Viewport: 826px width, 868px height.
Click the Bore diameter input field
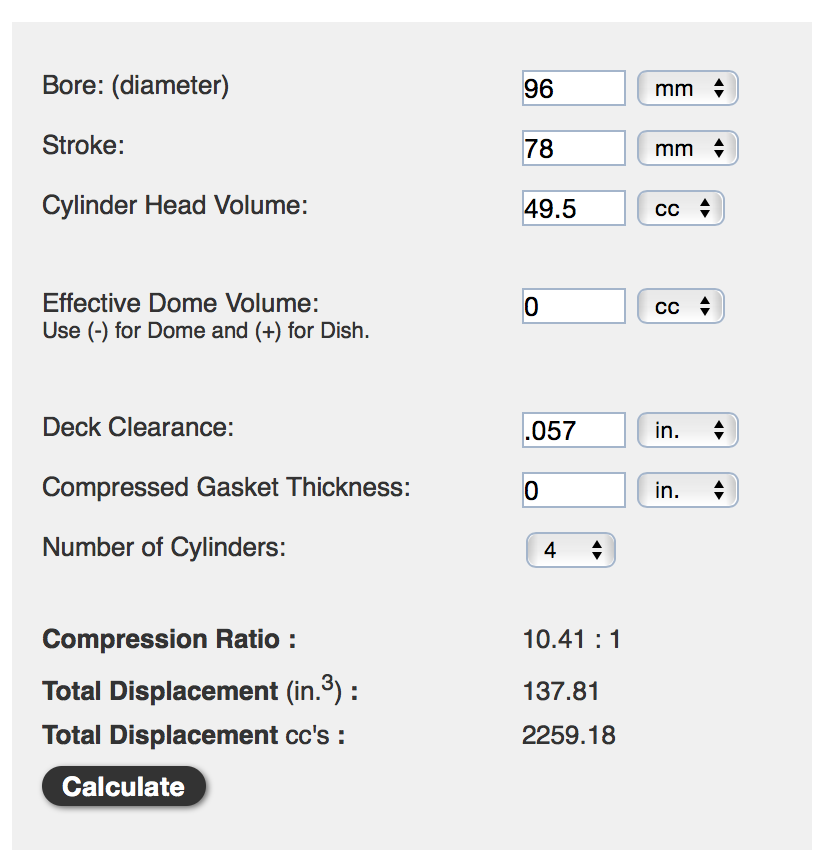tap(573, 89)
